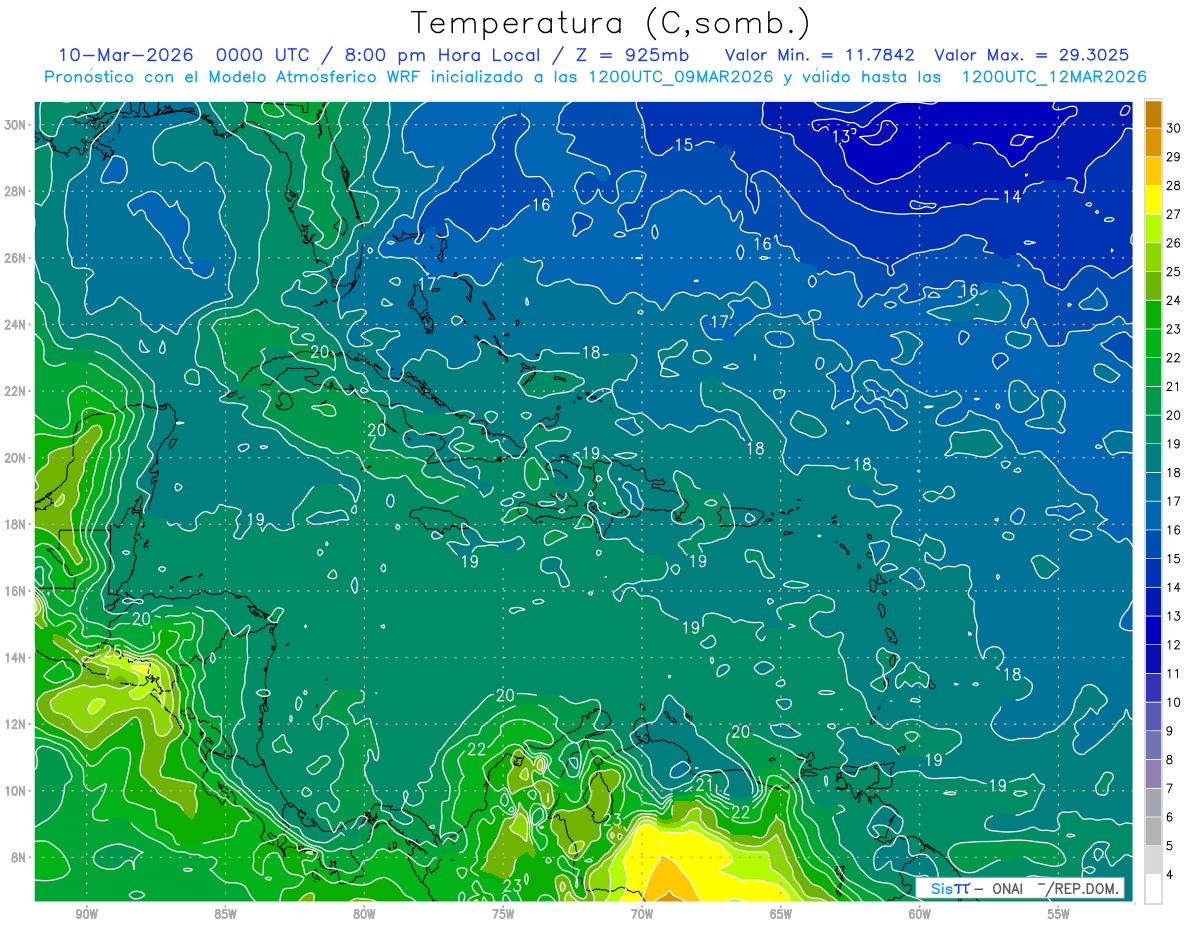The width and height of the screenshot is (1200, 927).
Task: Click the "24N" latitude axis label
Action: [16, 325]
